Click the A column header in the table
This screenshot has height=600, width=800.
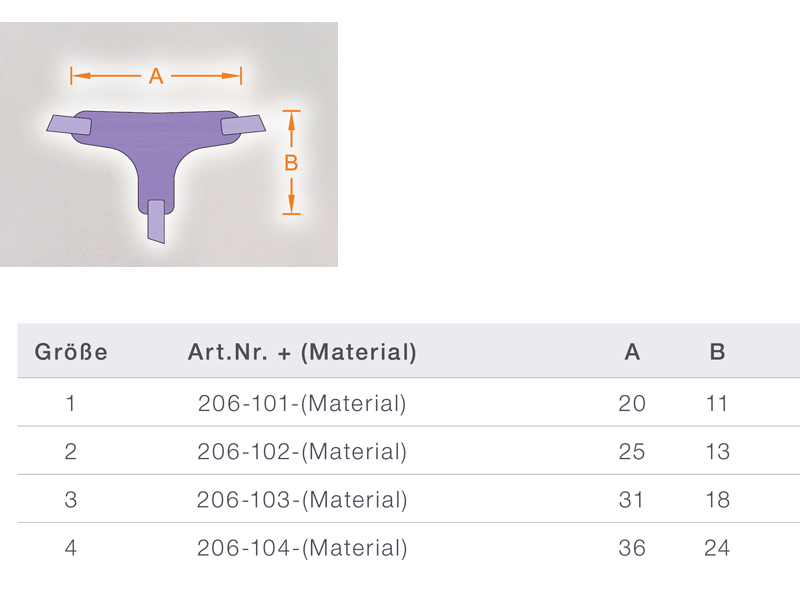[632, 352]
